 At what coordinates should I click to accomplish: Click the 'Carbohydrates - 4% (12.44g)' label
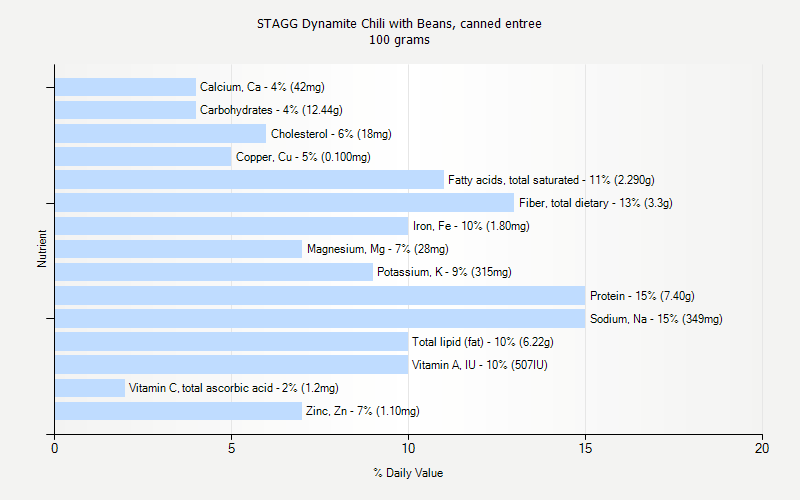click(x=271, y=110)
